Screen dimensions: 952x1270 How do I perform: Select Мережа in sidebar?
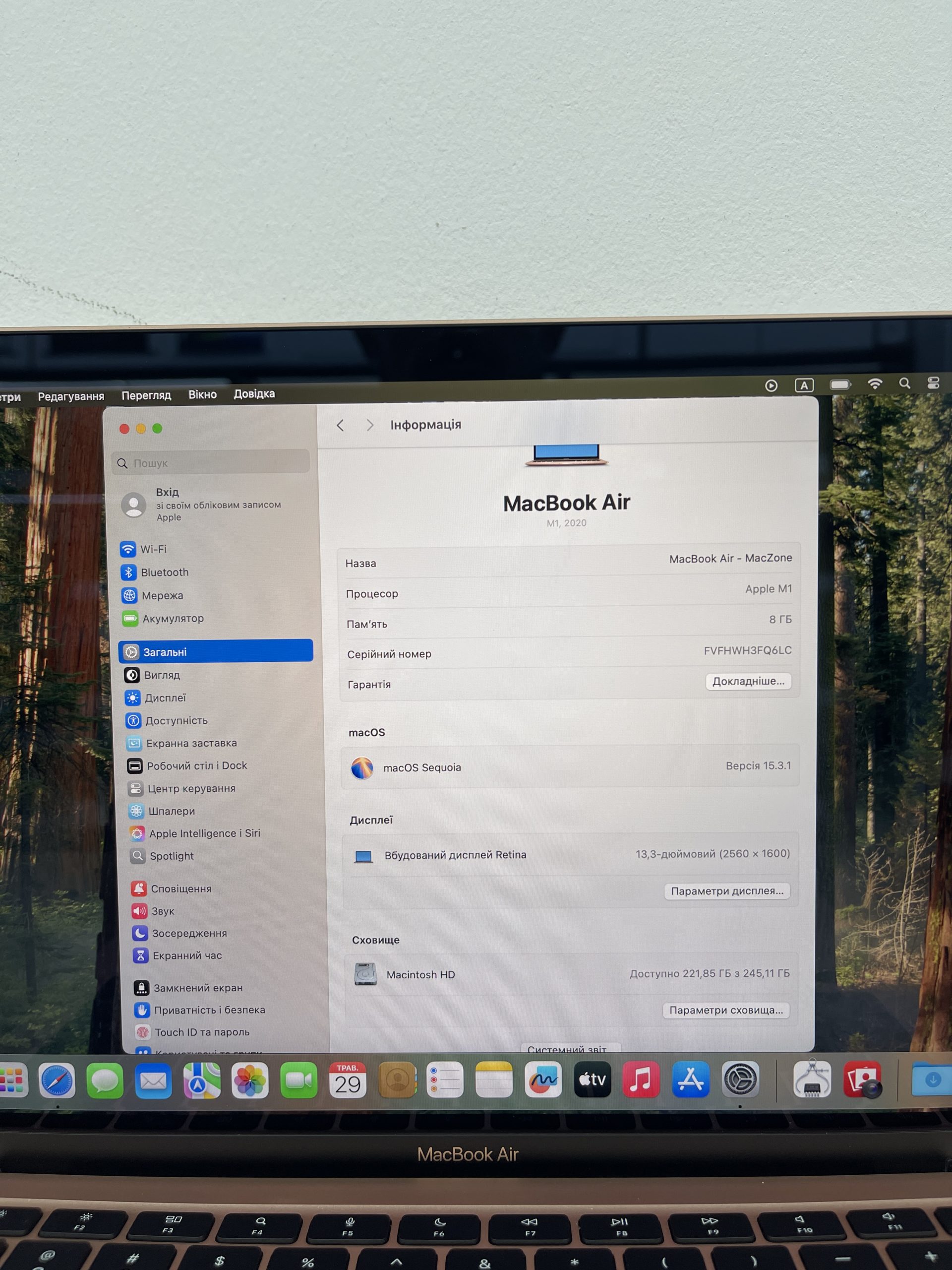coord(152,595)
